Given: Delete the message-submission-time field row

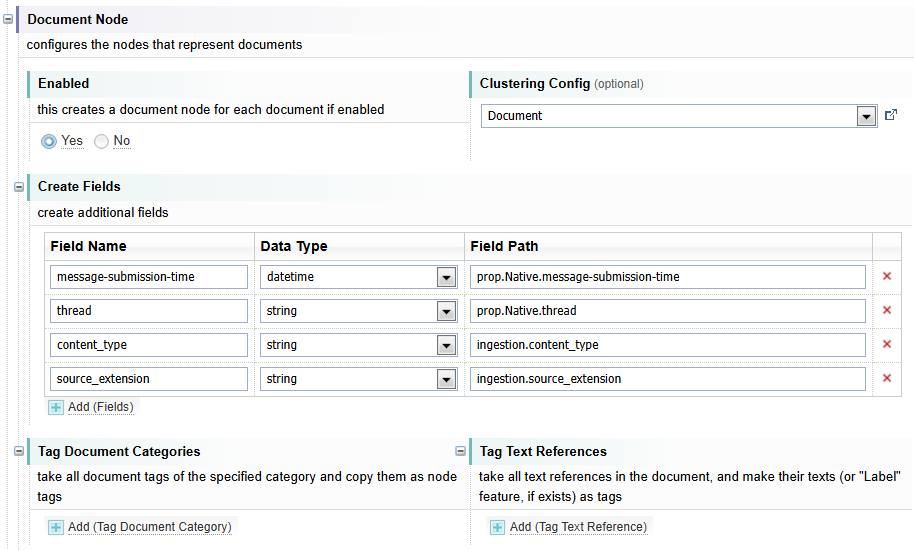Looking at the screenshot, I should pos(886,277).
